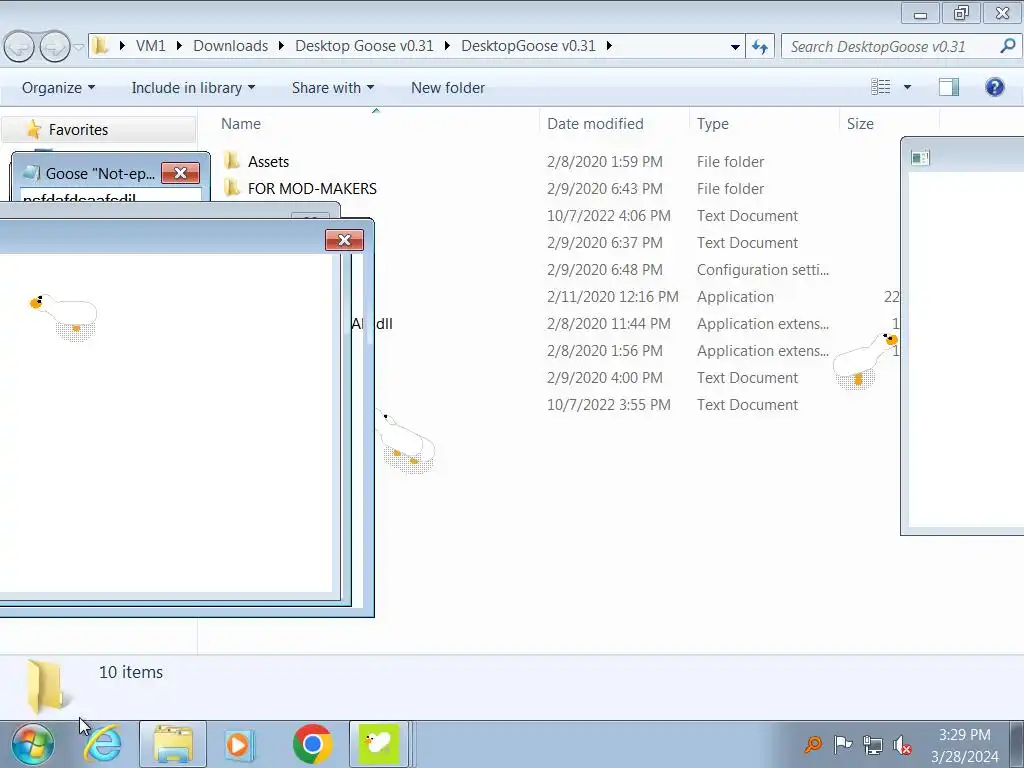The height and width of the screenshot is (768, 1024).
Task: Click the goose near Application extension rows
Action: coord(866,361)
